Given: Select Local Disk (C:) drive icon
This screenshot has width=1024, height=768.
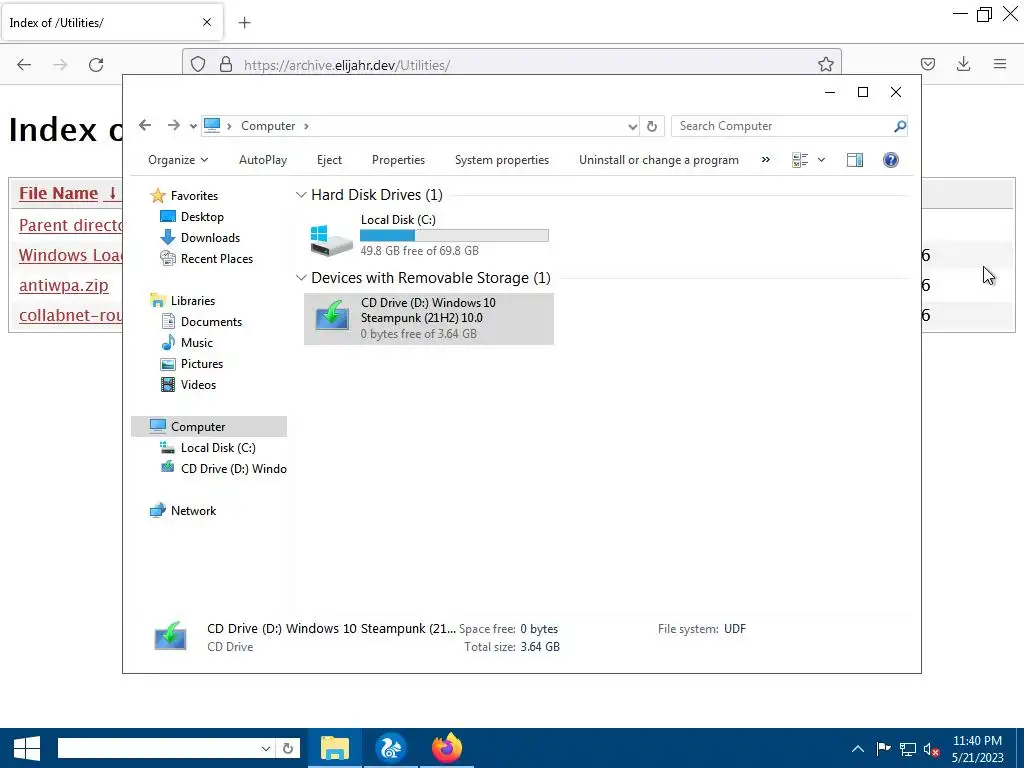Looking at the screenshot, I should 331,241.
